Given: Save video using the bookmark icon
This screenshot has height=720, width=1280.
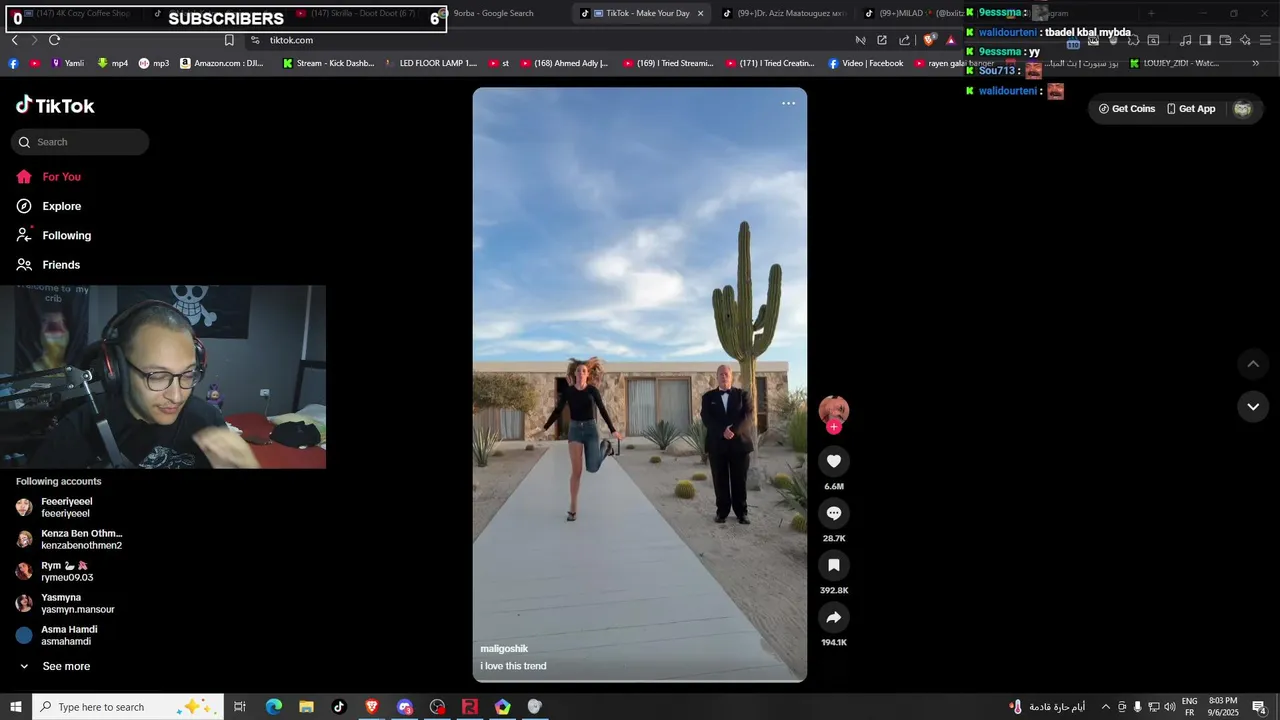Looking at the screenshot, I should (834, 565).
